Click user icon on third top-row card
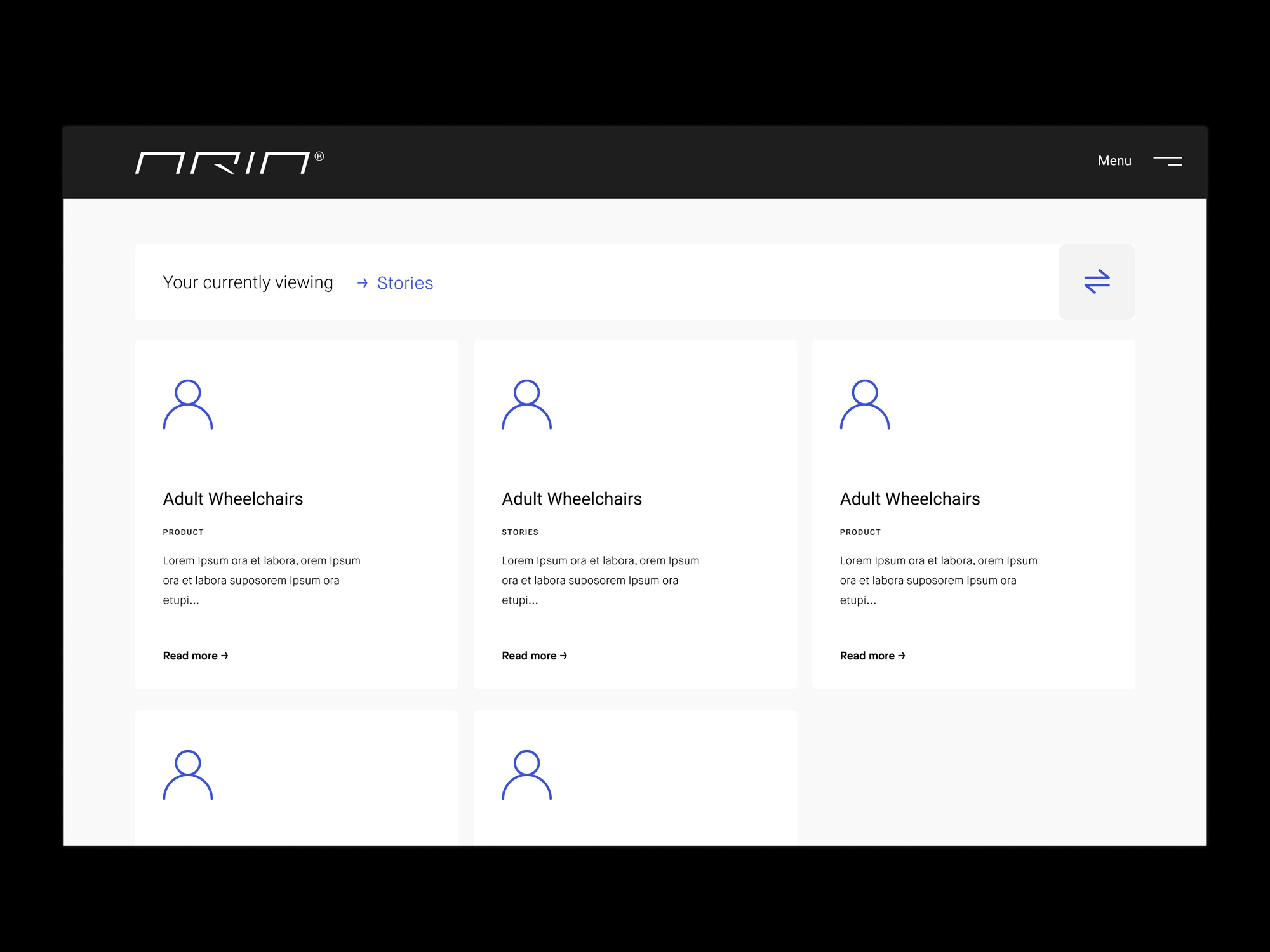 point(865,404)
